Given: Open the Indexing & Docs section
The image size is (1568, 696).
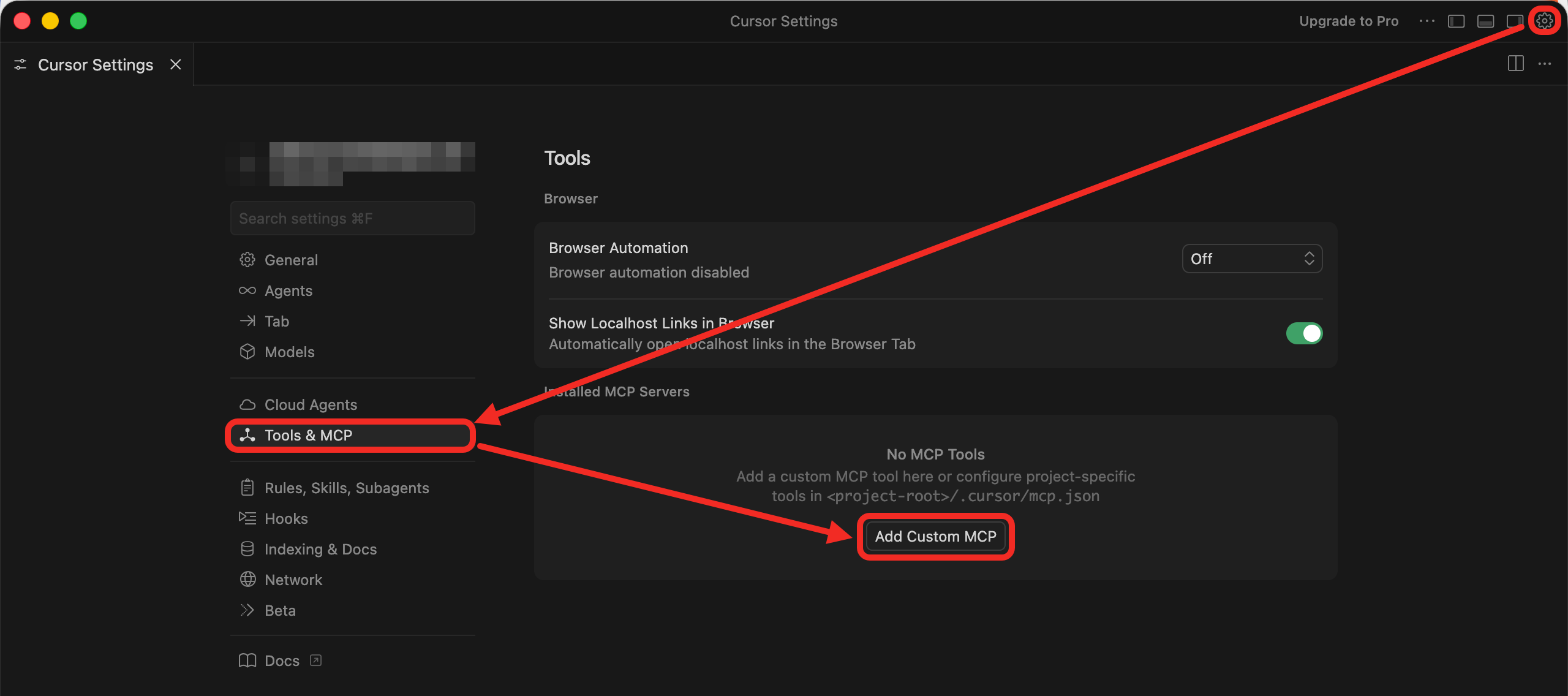Looking at the screenshot, I should click(x=320, y=550).
